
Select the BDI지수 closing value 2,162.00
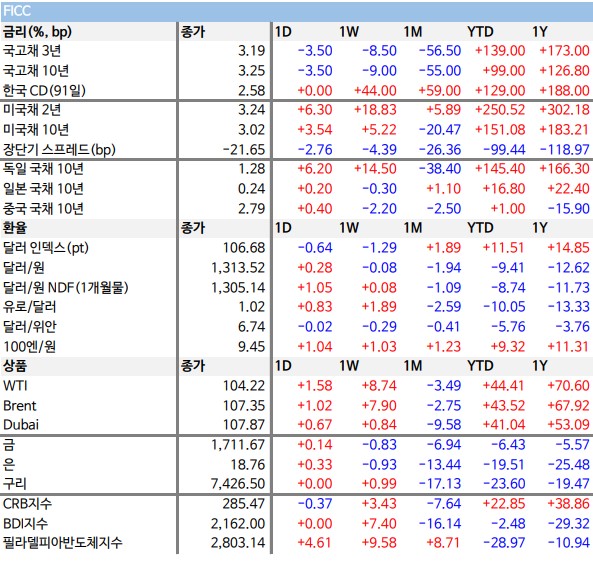238,524
